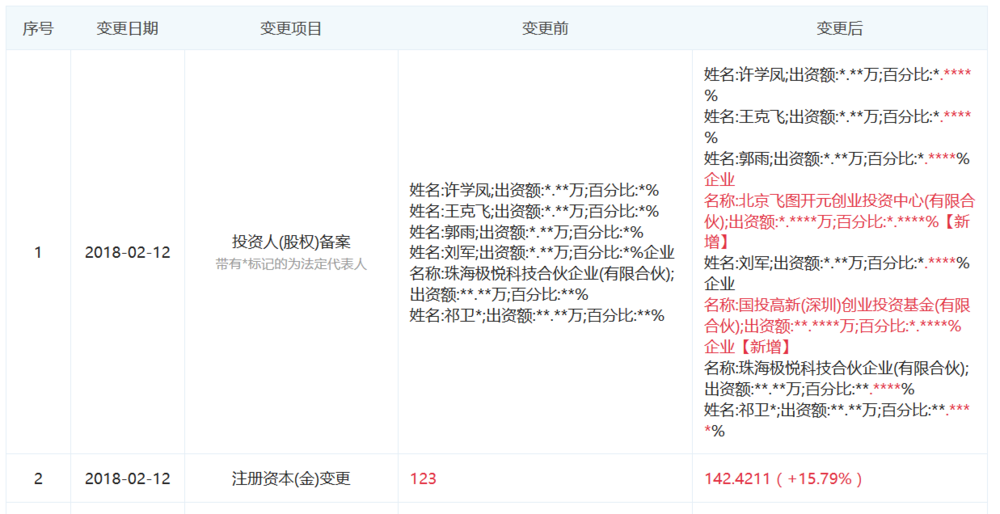This screenshot has height=514, width=1000.
Task: Click serial number 1 cell
Action: (38, 253)
